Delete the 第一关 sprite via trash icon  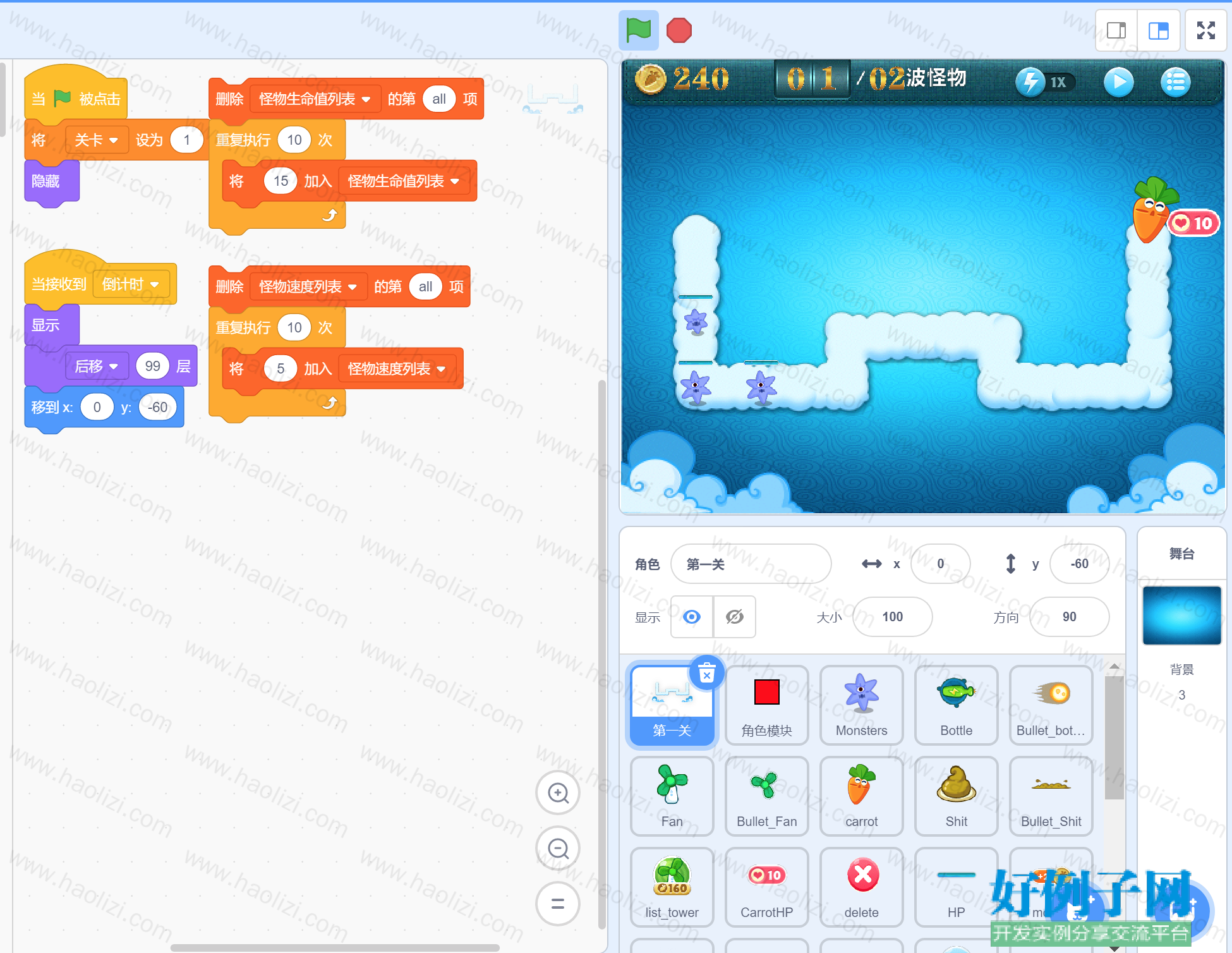[x=707, y=672]
